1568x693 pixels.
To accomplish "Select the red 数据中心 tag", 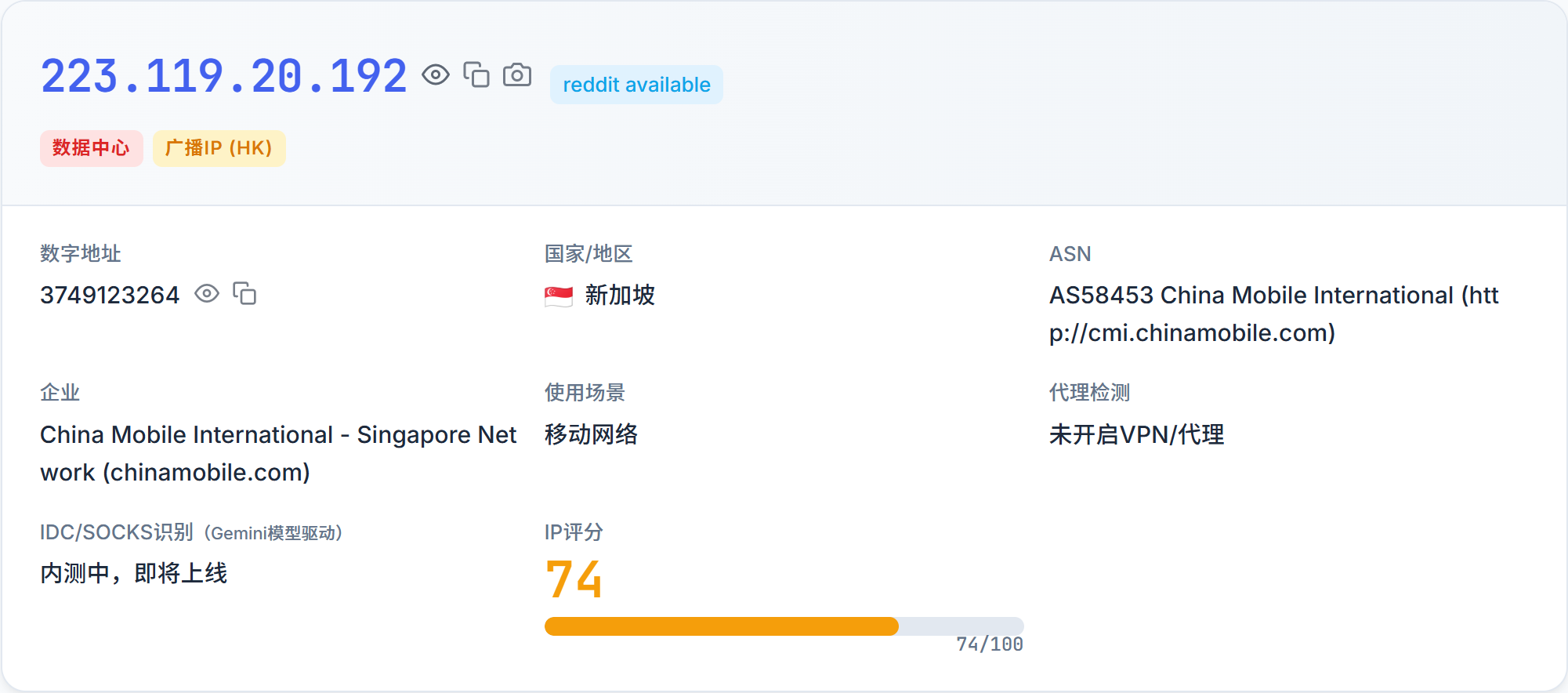I will click(x=91, y=148).
